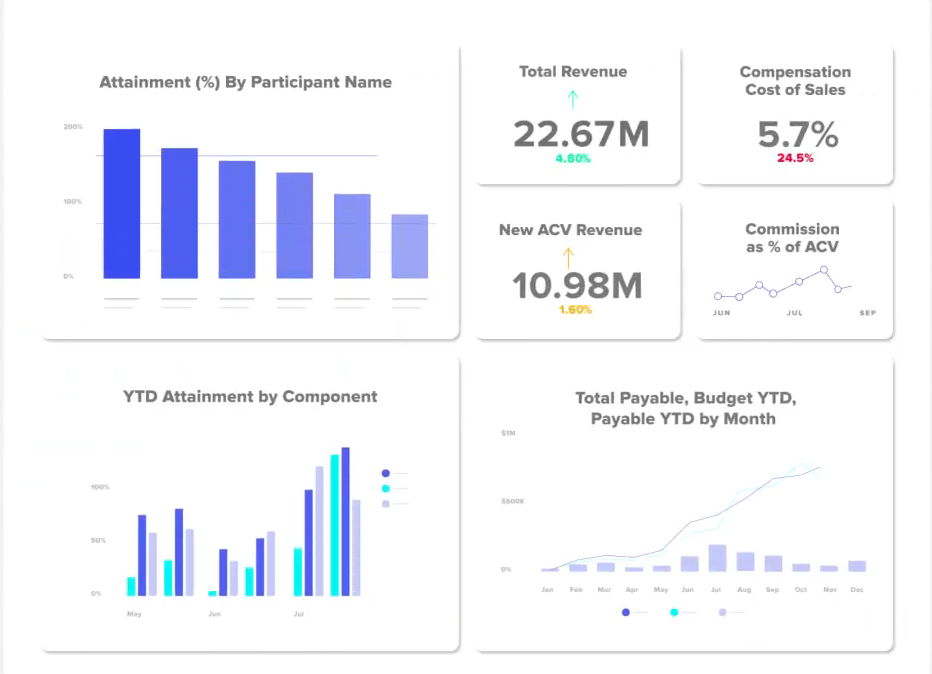Click the $1M axis label on Total Payable chart
The width and height of the screenshot is (932, 674).
[x=508, y=433]
